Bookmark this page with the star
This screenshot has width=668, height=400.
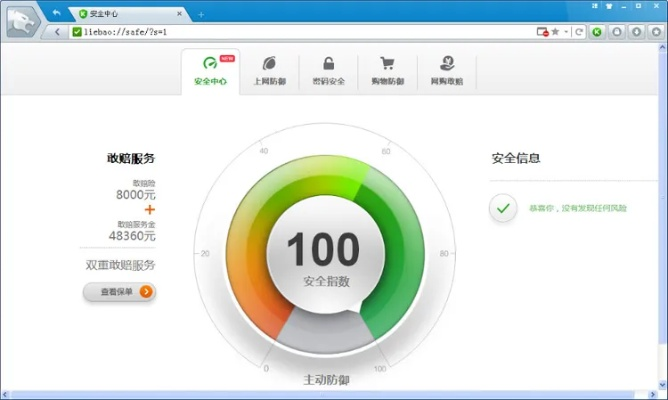(555, 32)
